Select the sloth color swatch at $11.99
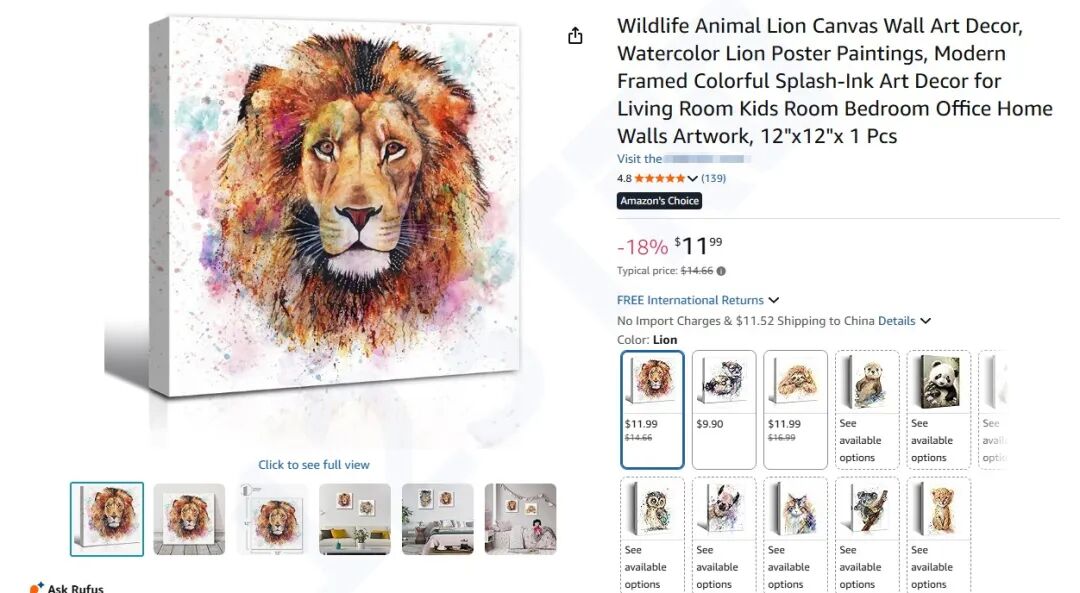The width and height of the screenshot is (1080, 593). tap(795, 409)
